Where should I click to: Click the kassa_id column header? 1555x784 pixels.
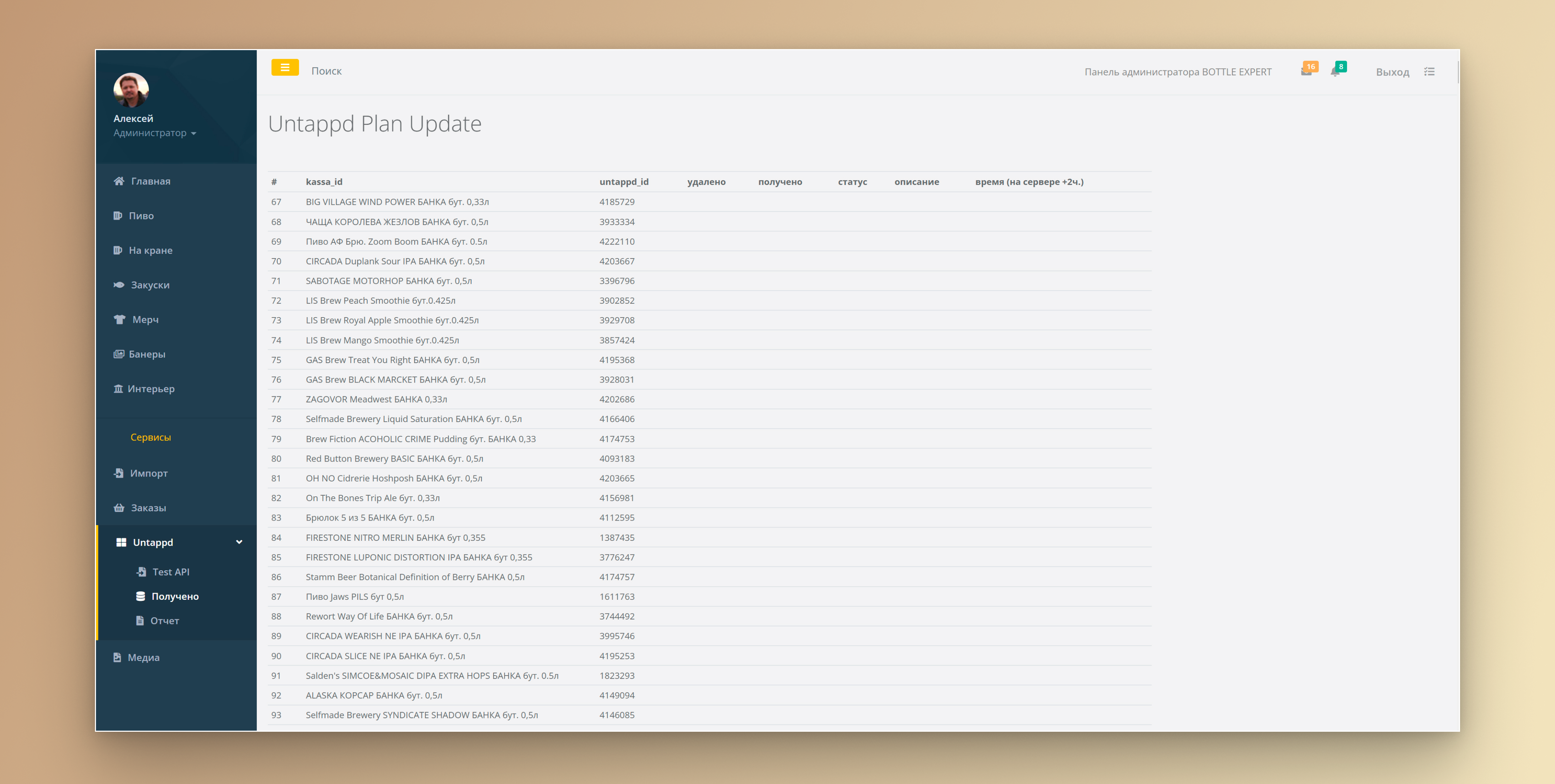click(324, 182)
